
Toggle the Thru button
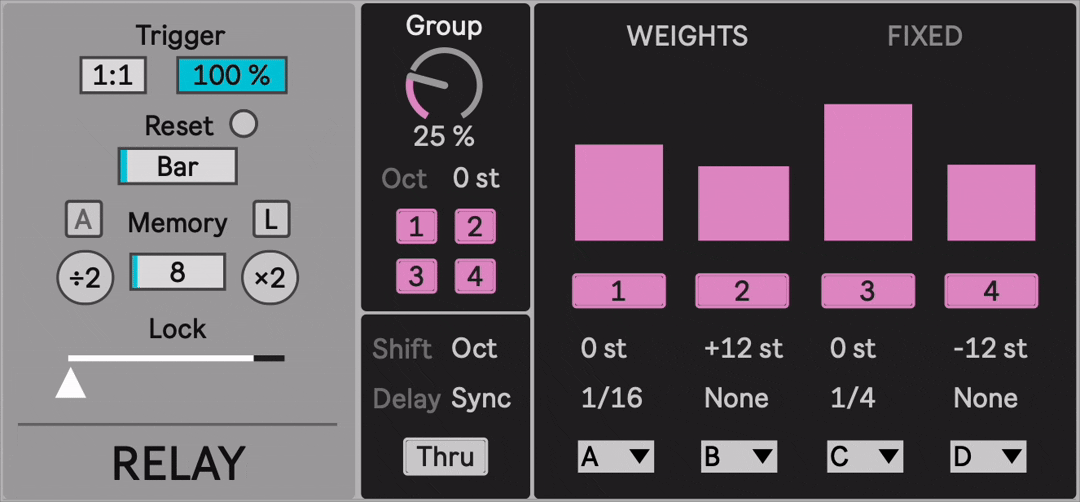[x=445, y=457]
